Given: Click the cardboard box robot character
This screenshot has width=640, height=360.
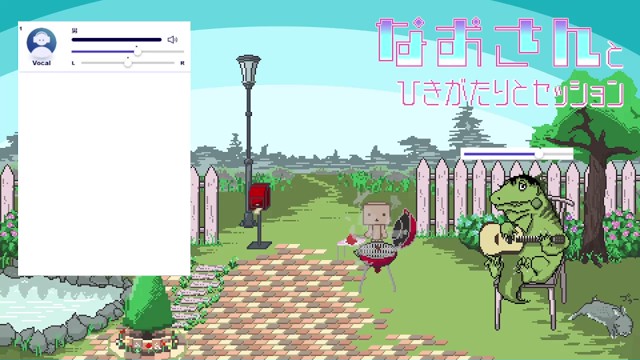Looking at the screenshot, I should click(375, 220).
